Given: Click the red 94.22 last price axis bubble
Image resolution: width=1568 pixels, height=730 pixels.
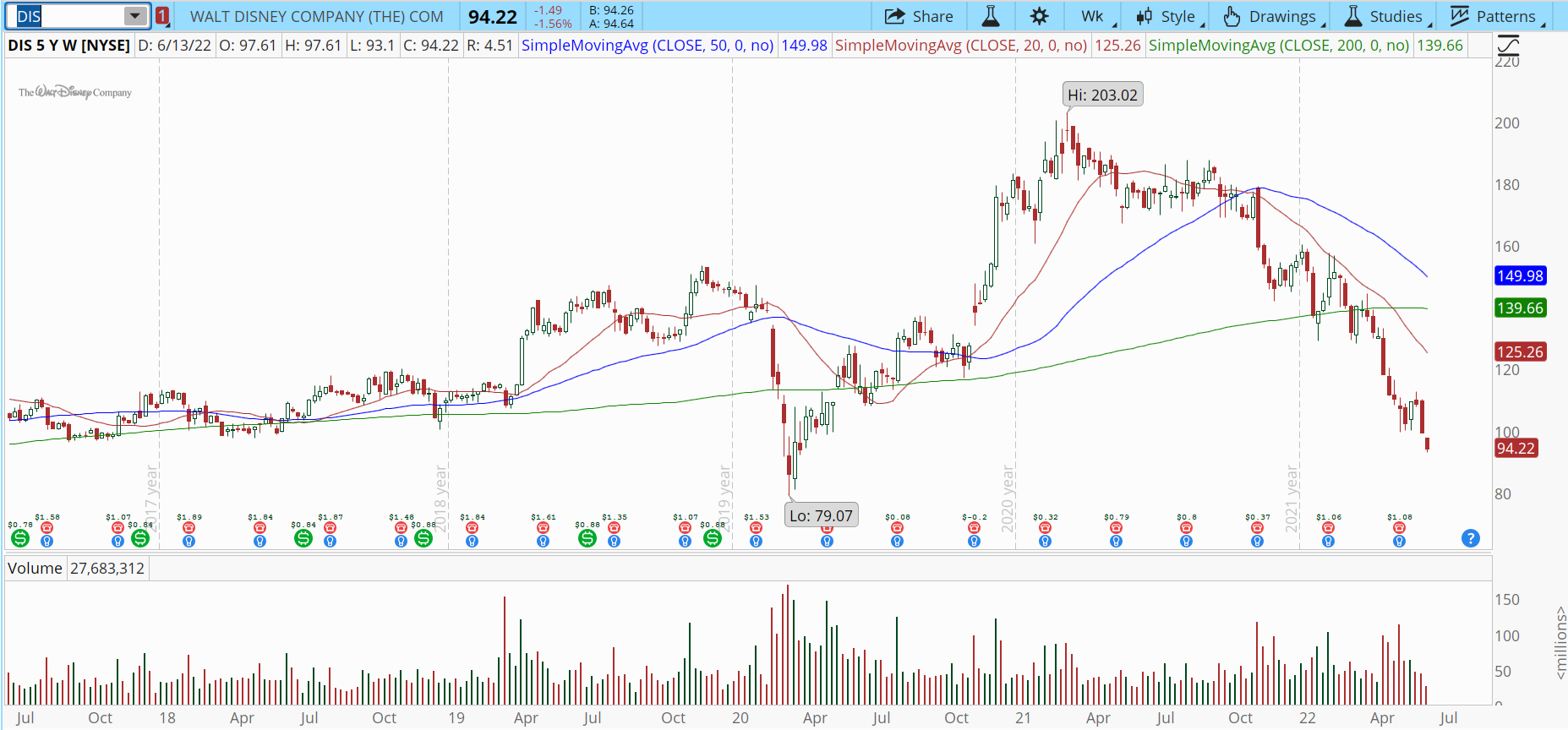Looking at the screenshot, I should (1516, 448).
